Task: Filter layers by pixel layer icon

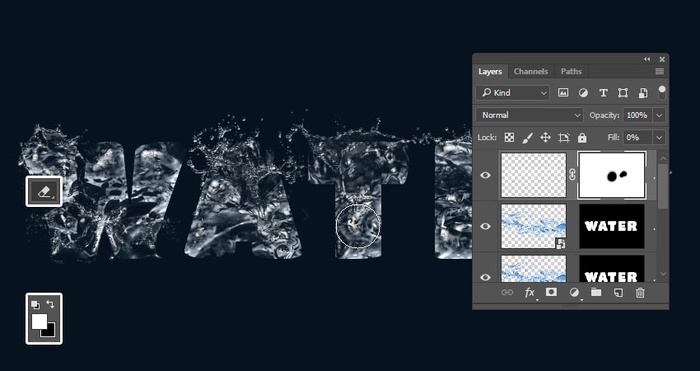Action: pyautogui.click(x=563, y=93)
